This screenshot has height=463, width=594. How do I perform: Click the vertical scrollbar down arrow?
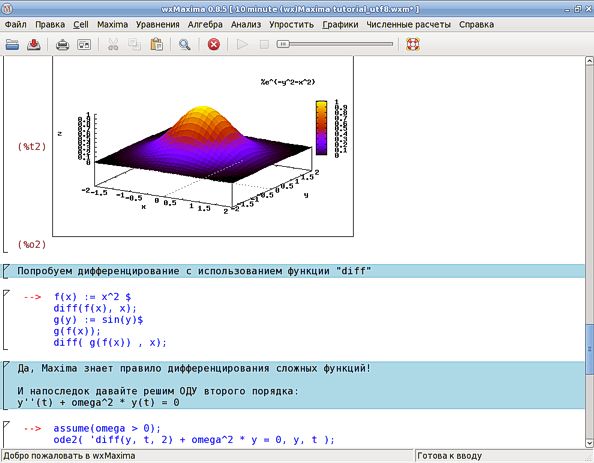(x=589, y=443)
